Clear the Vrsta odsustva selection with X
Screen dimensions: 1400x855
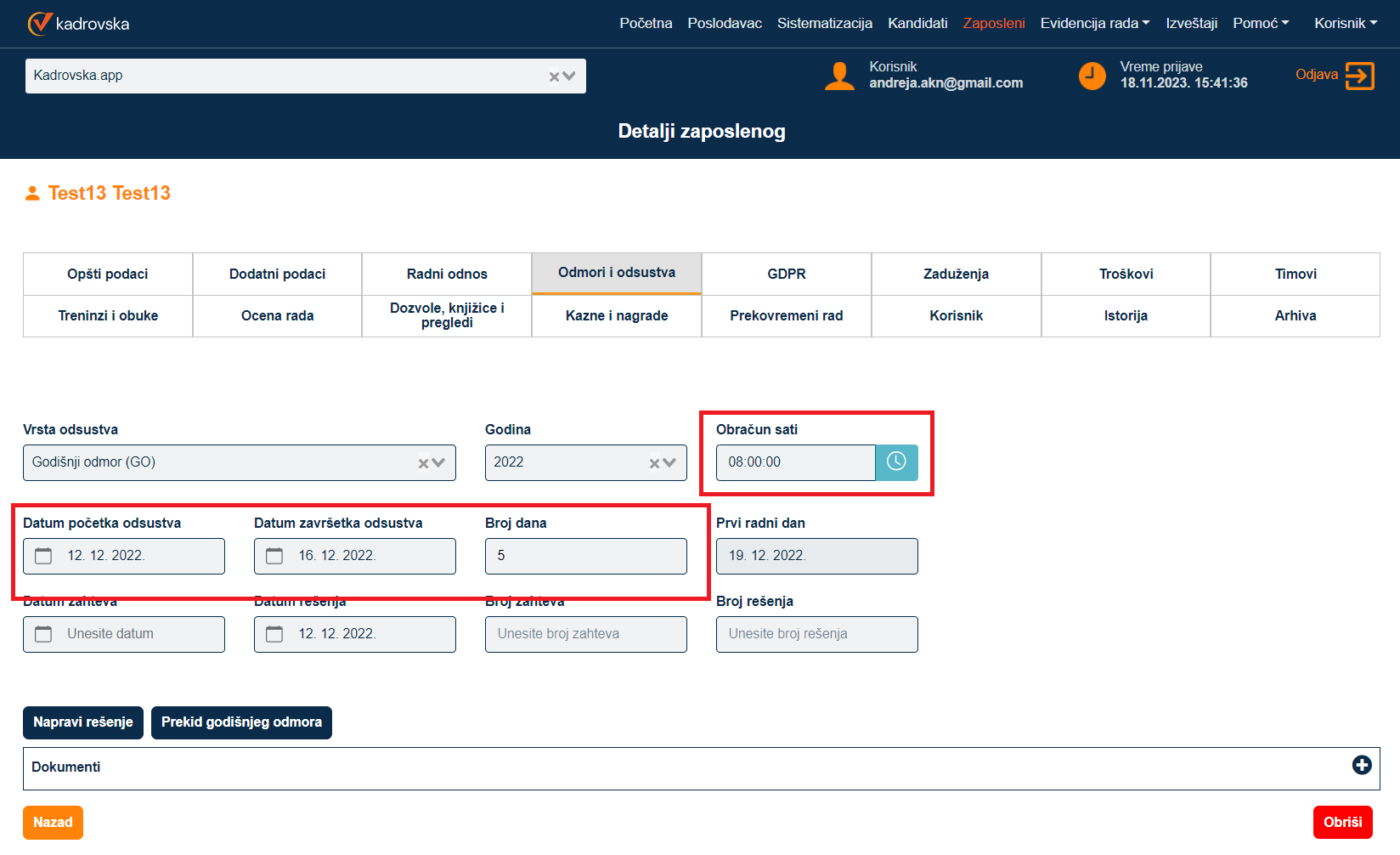click(x=423, y=463)
